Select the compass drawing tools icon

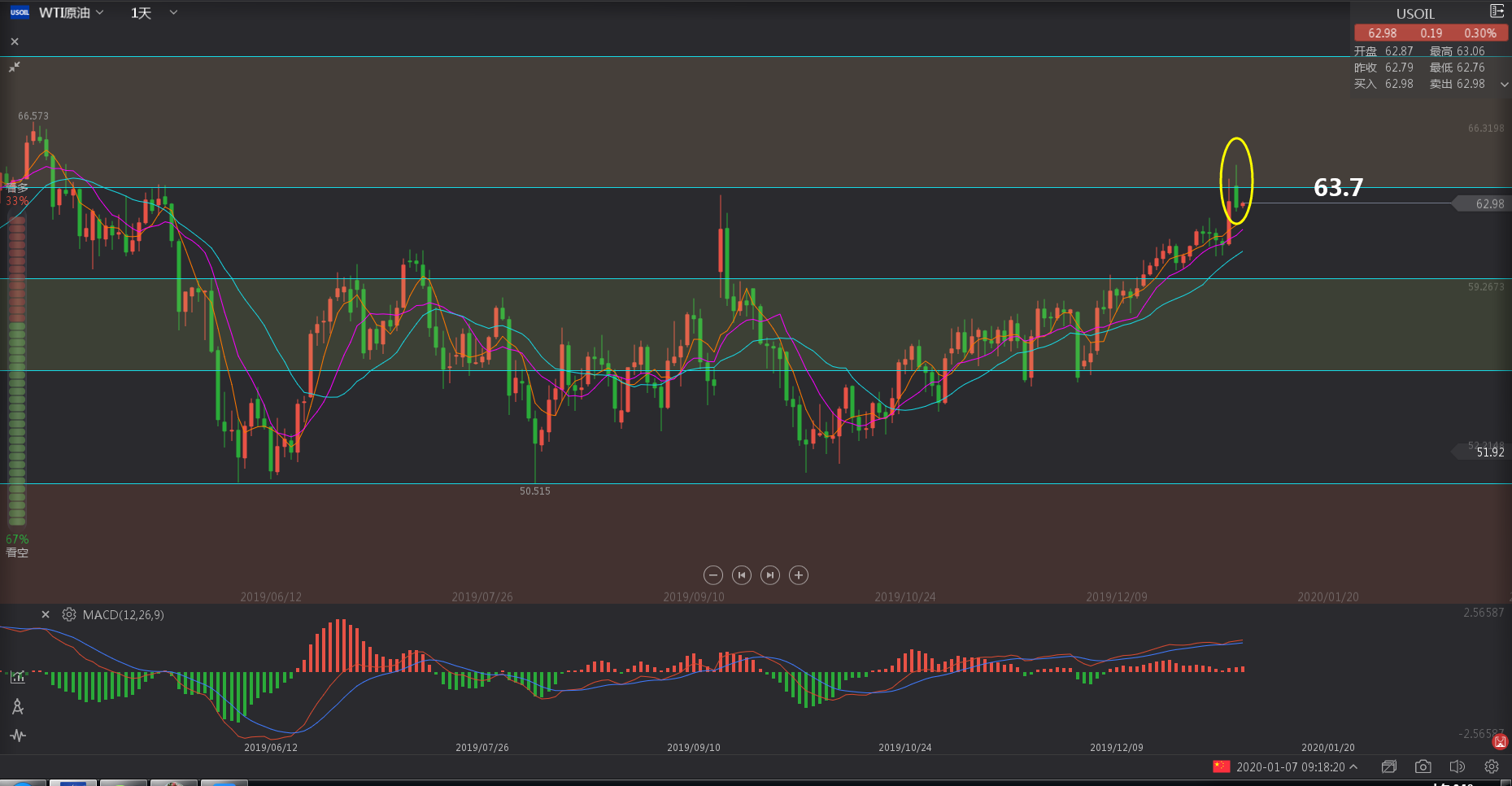coord(17,706)
